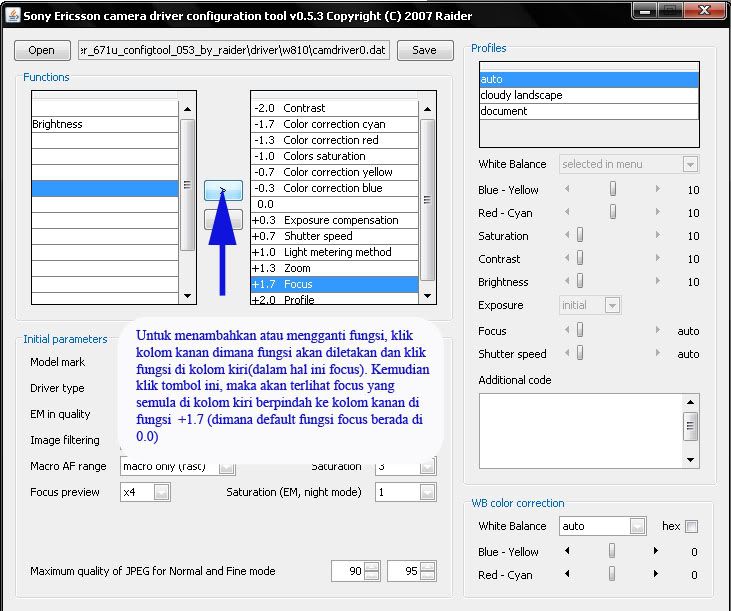Select the +0.3 Exposure compensation row
731x611 pixels.
[334, 220]
